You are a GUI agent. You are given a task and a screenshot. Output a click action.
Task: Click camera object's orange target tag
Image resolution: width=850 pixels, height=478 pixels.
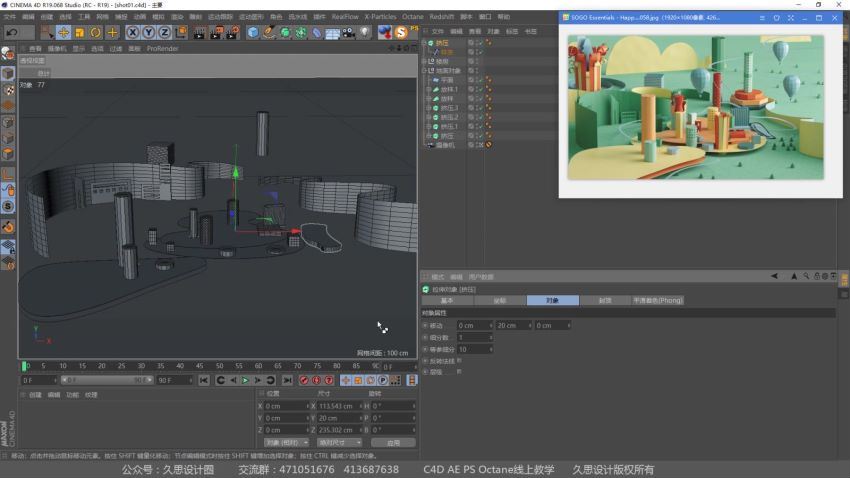pyautogui.click(x=488, y=145)
